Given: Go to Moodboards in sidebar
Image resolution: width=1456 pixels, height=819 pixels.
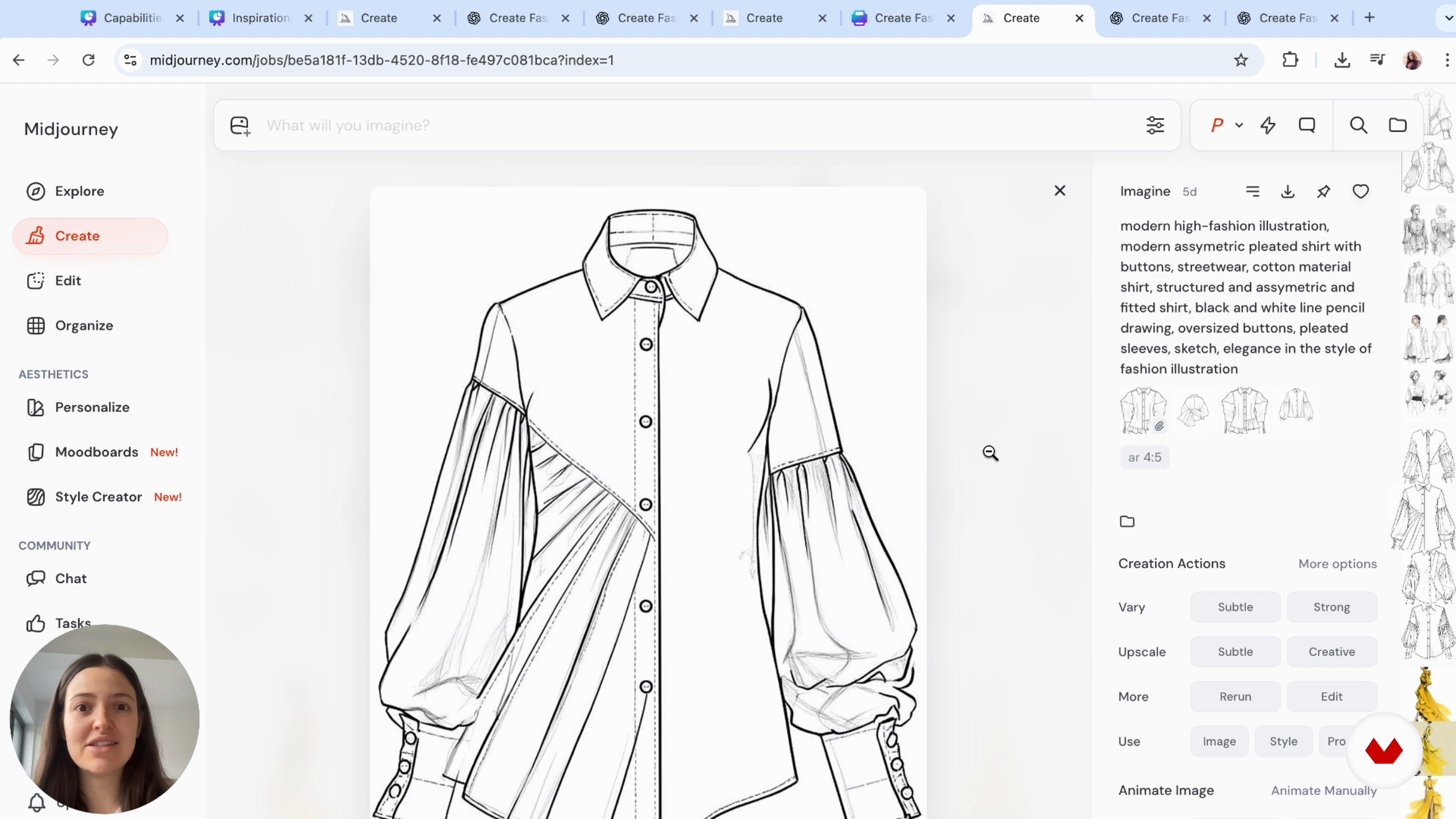Looking at the screenshot, I should tap(96, 452).
